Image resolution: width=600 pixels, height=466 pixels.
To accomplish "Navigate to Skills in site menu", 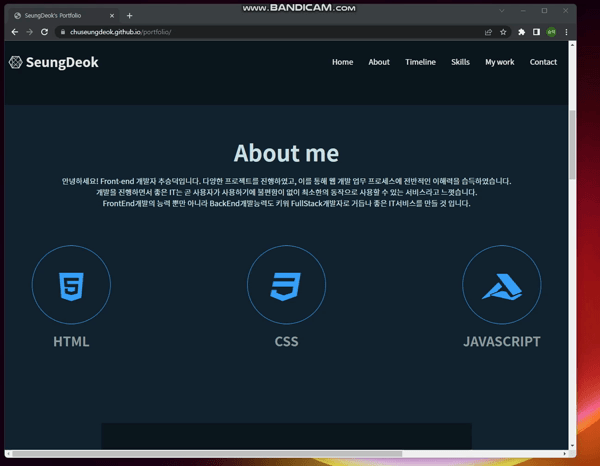I will 460,62.
